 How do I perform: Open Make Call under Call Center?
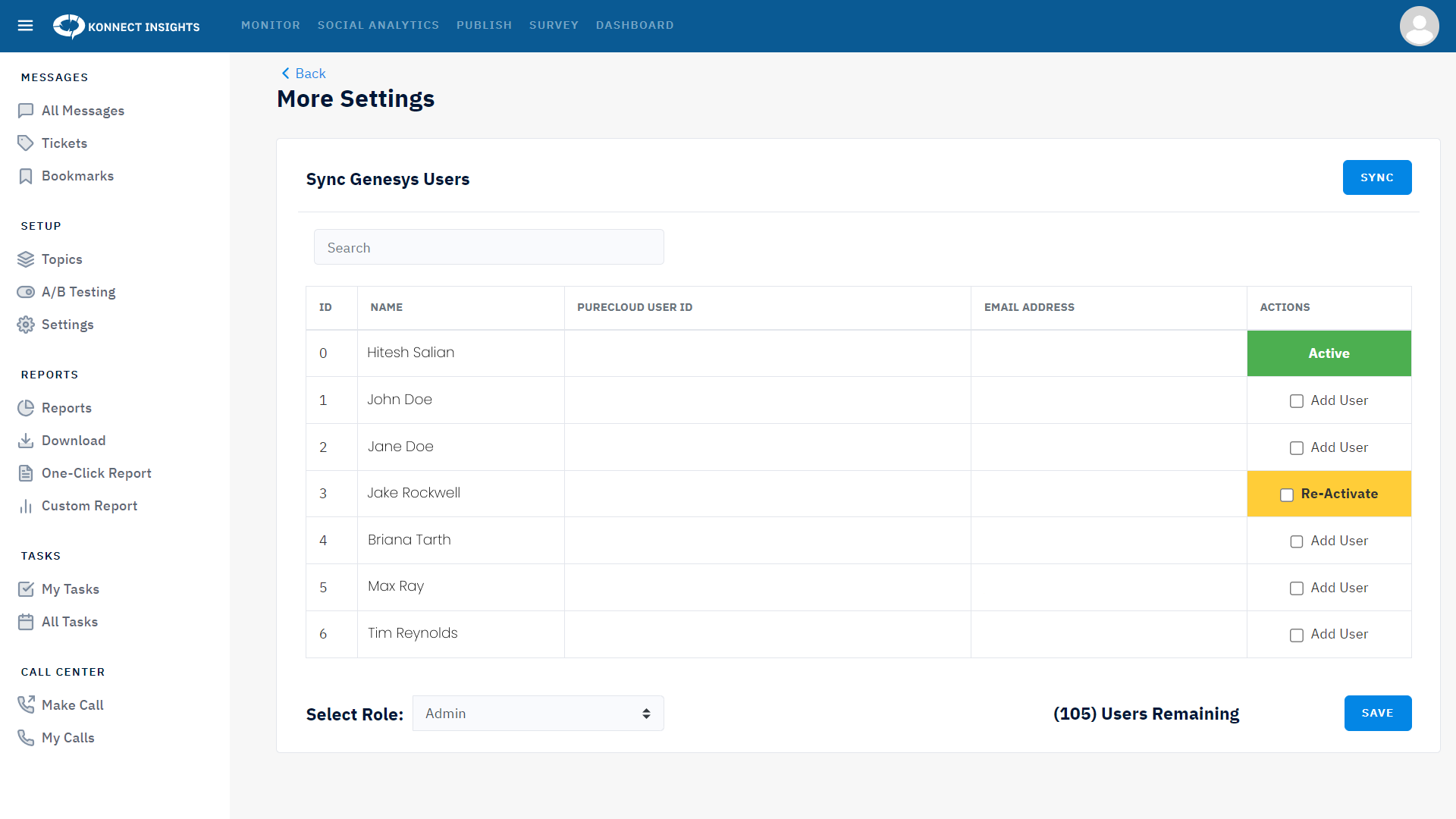72,705
